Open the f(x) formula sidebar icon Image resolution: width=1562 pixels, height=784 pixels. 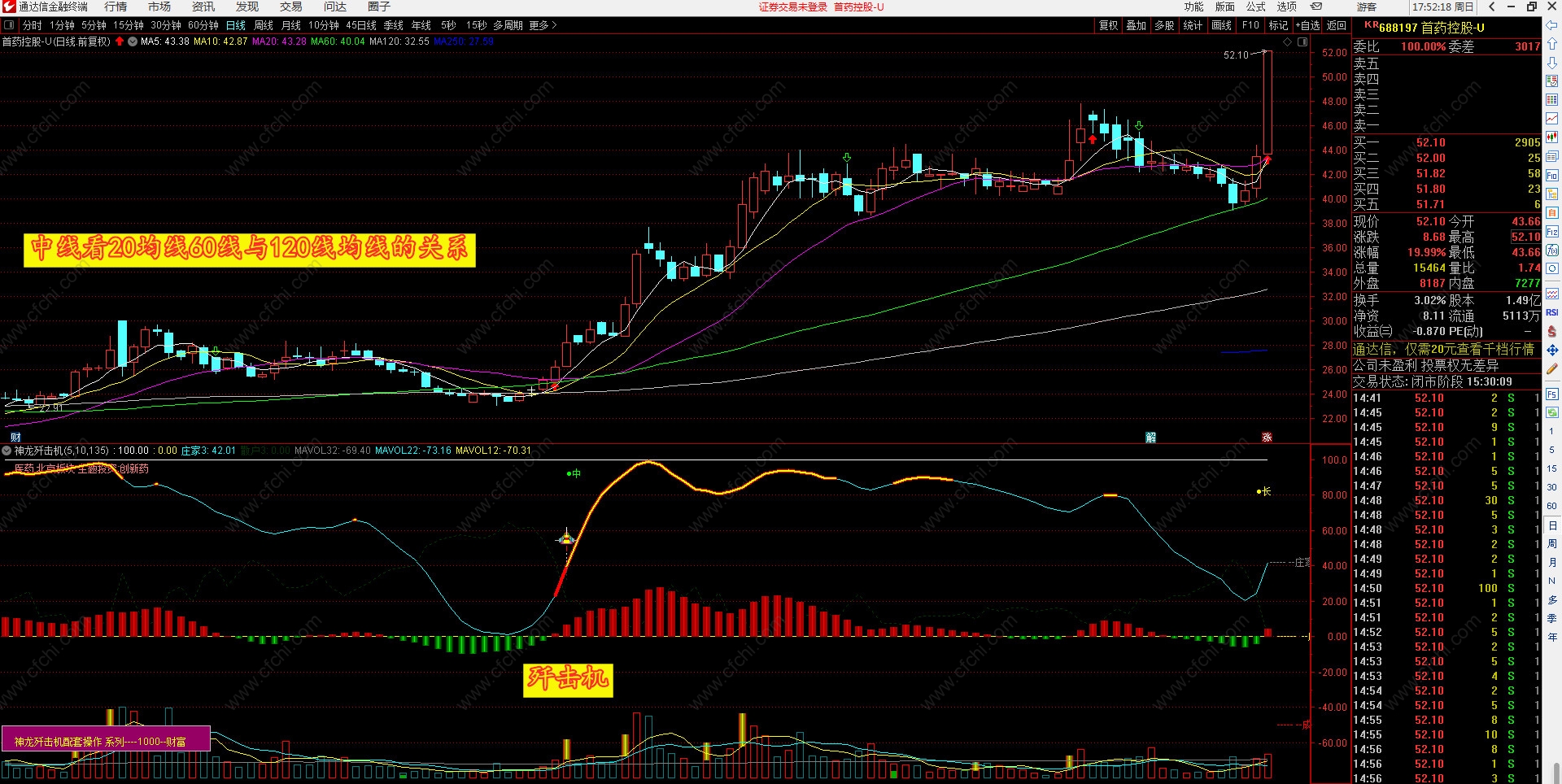point(1552,250)
